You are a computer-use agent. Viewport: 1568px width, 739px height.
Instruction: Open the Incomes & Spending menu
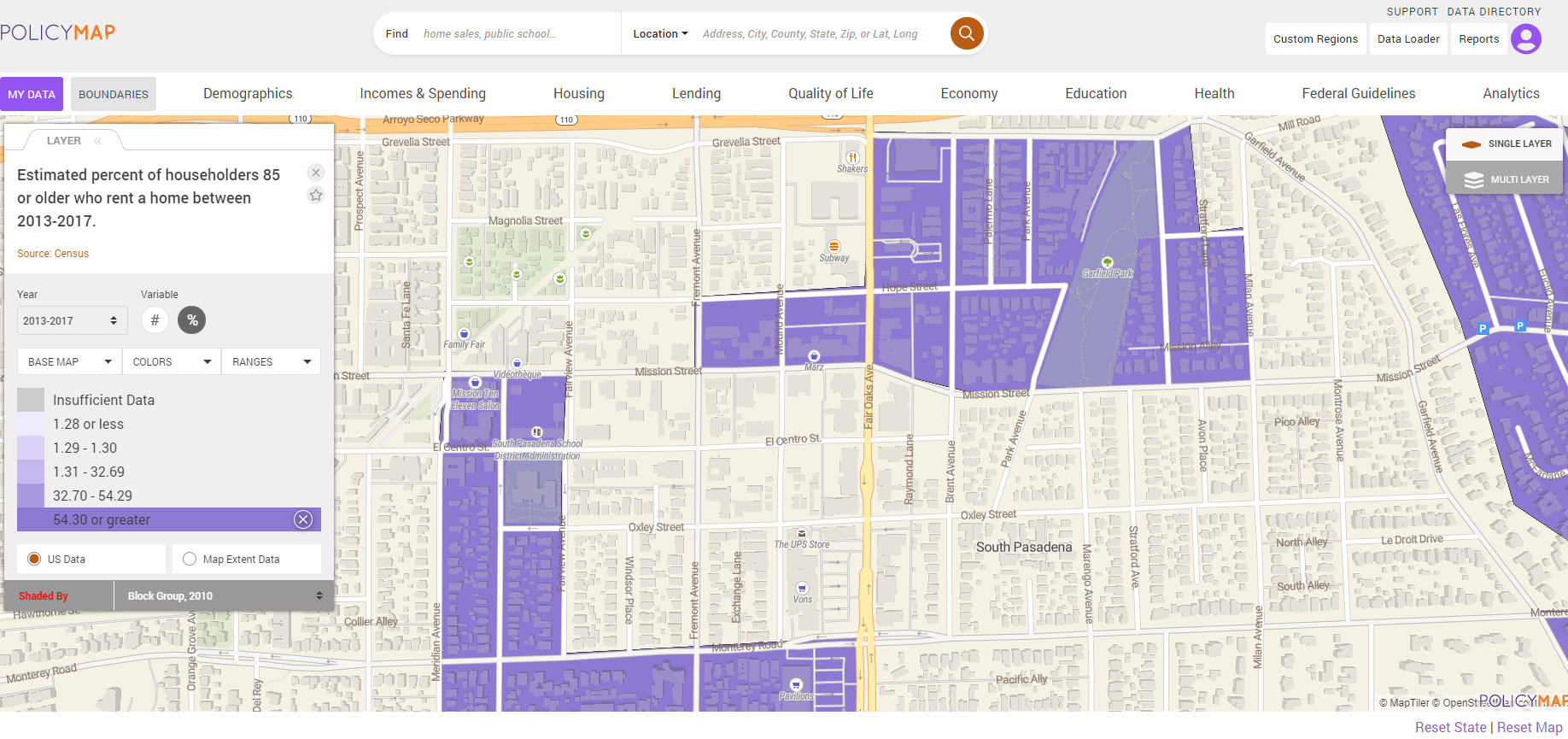pos(423,94)
